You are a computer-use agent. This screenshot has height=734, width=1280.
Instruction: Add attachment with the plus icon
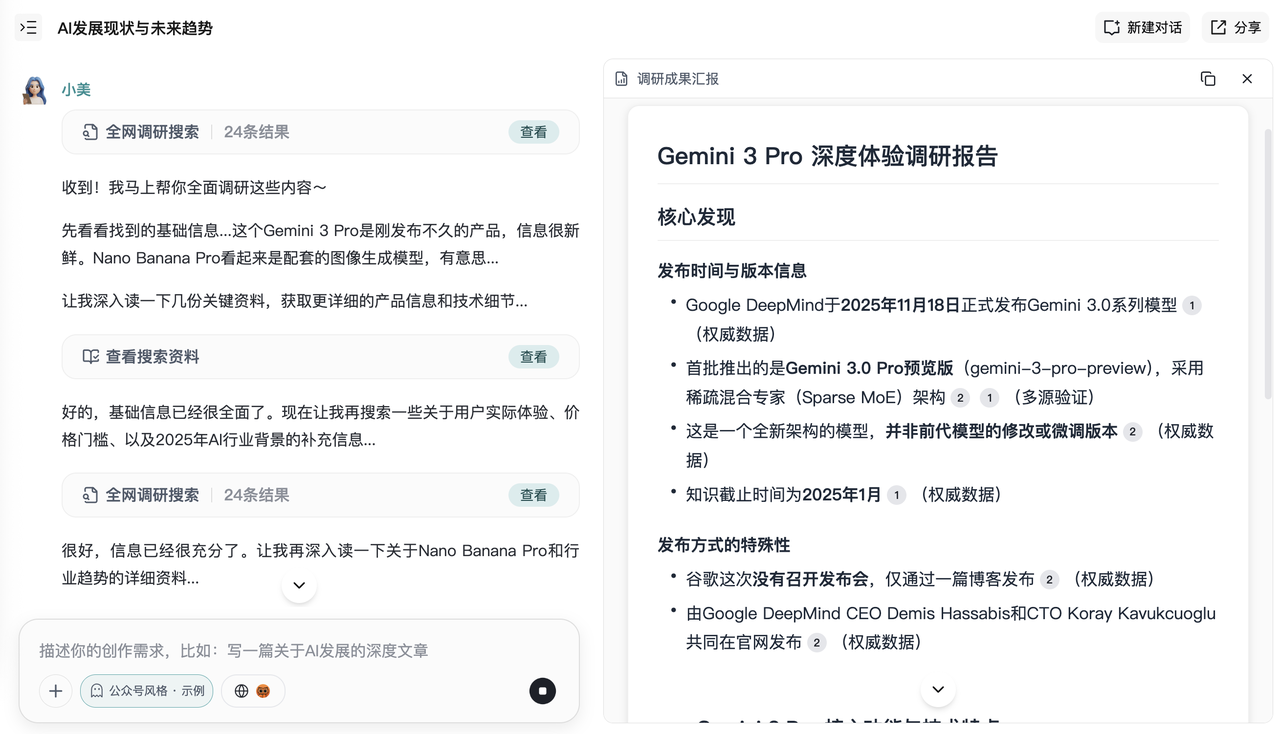click(x=56, y=691)
